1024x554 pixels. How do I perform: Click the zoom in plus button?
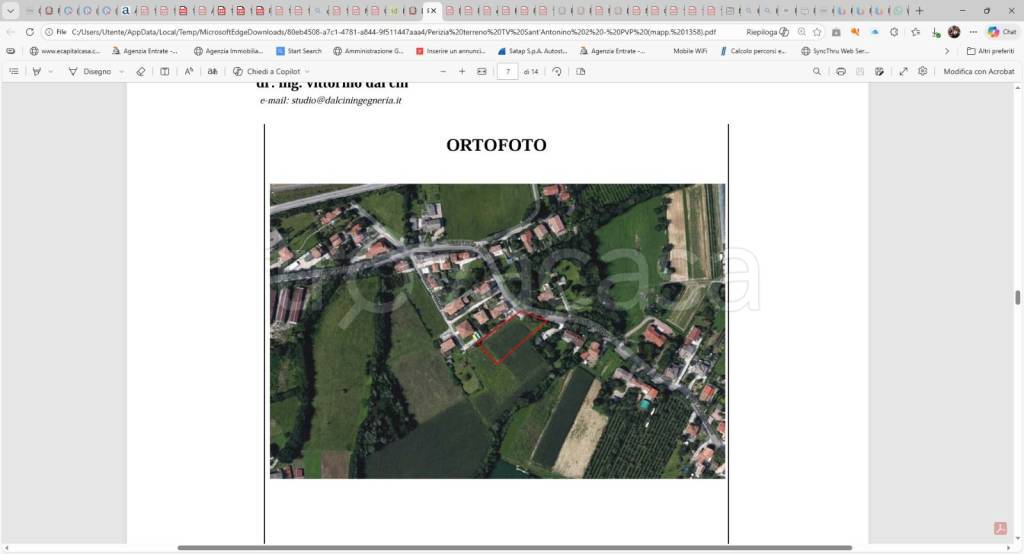point(462,72)
